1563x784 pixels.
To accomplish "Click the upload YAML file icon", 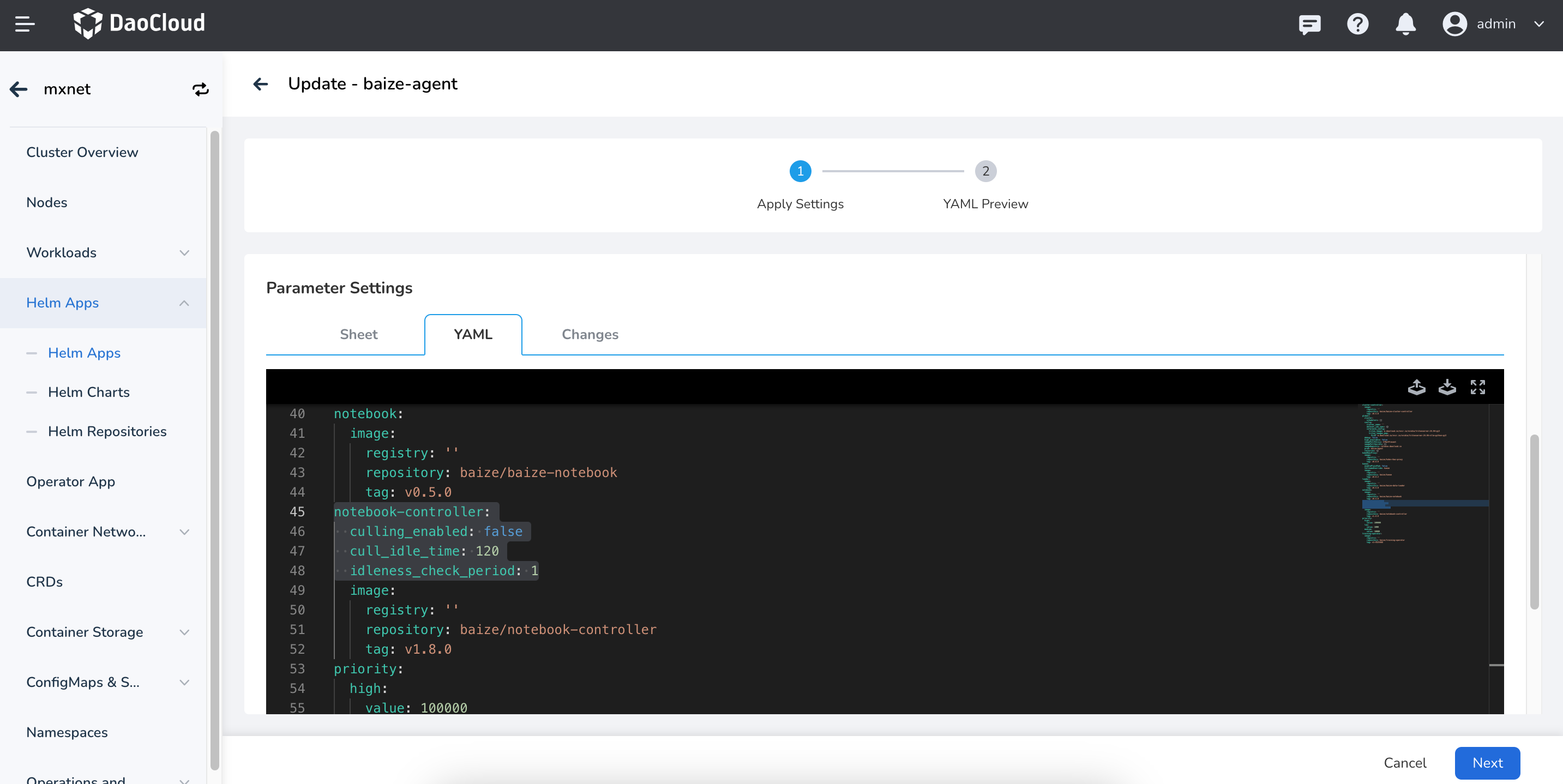I will 1416,387.
